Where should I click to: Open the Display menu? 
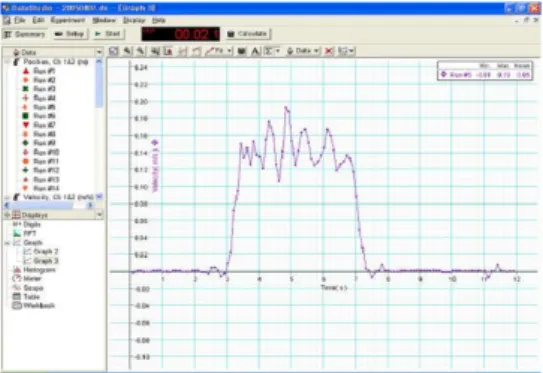(134, 20)
